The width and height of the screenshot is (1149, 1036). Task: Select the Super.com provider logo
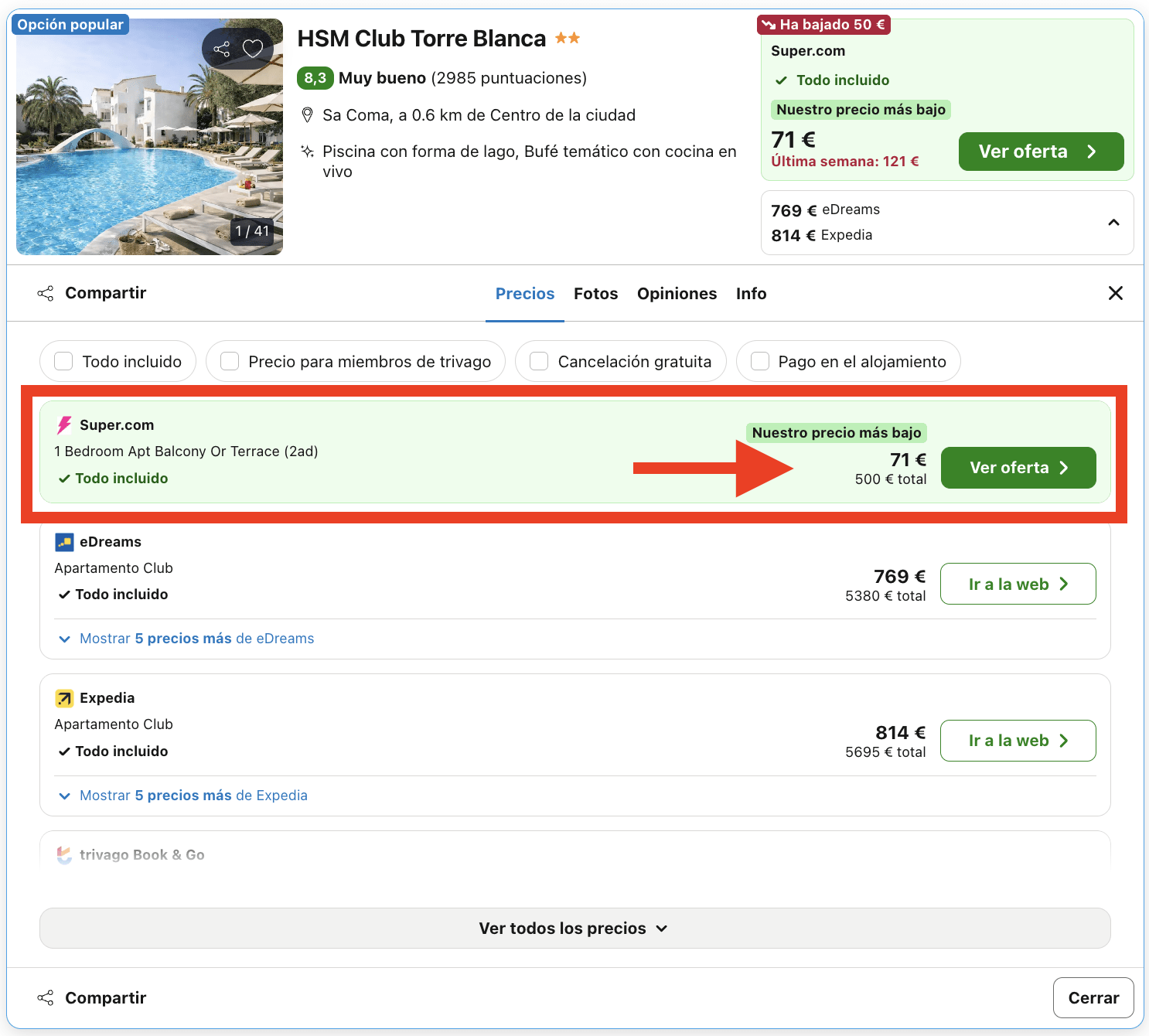(x=64, y=424)
